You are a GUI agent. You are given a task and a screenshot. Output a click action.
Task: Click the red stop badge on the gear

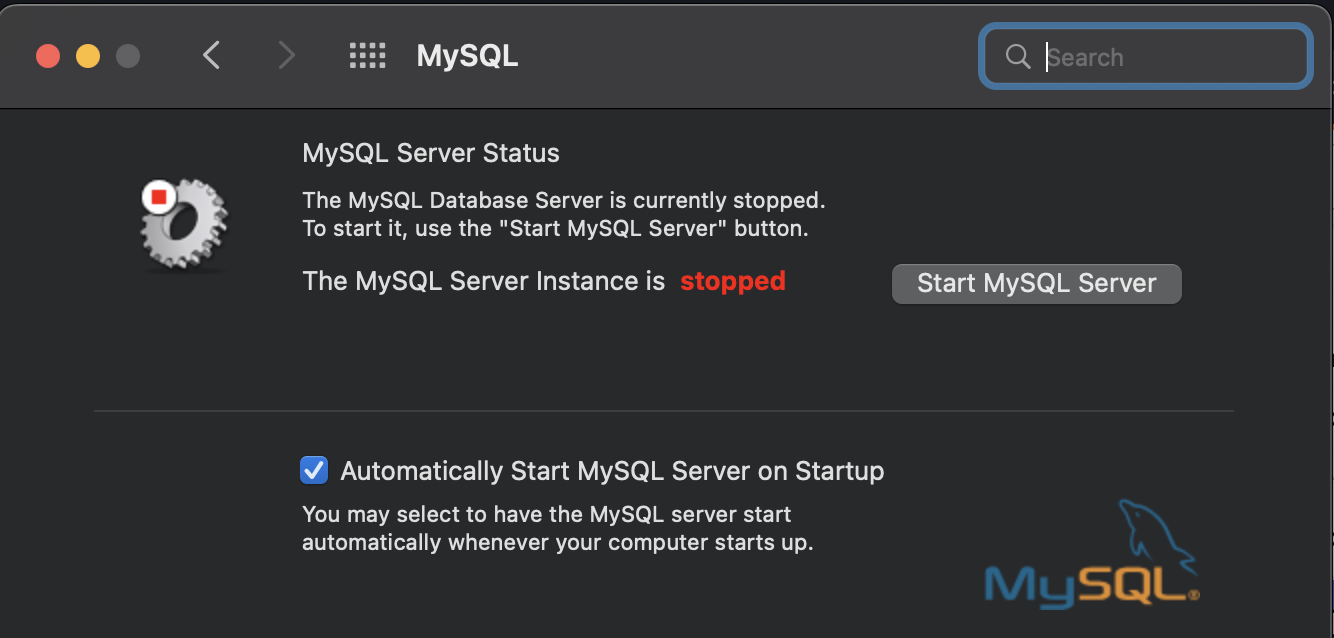point(158,197)
